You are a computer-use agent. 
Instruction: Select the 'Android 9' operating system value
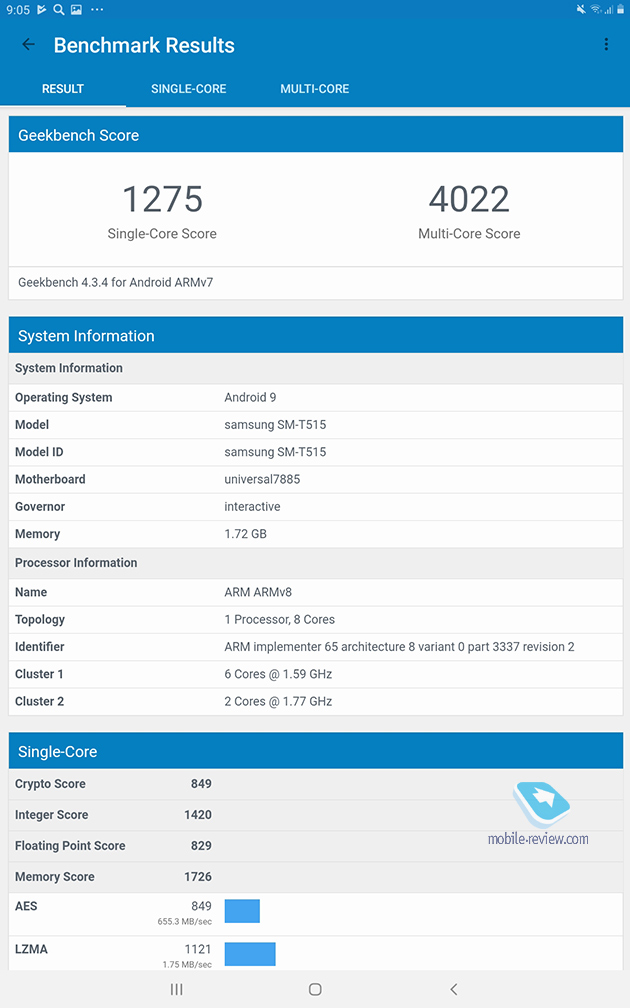(x=250, y=397)
